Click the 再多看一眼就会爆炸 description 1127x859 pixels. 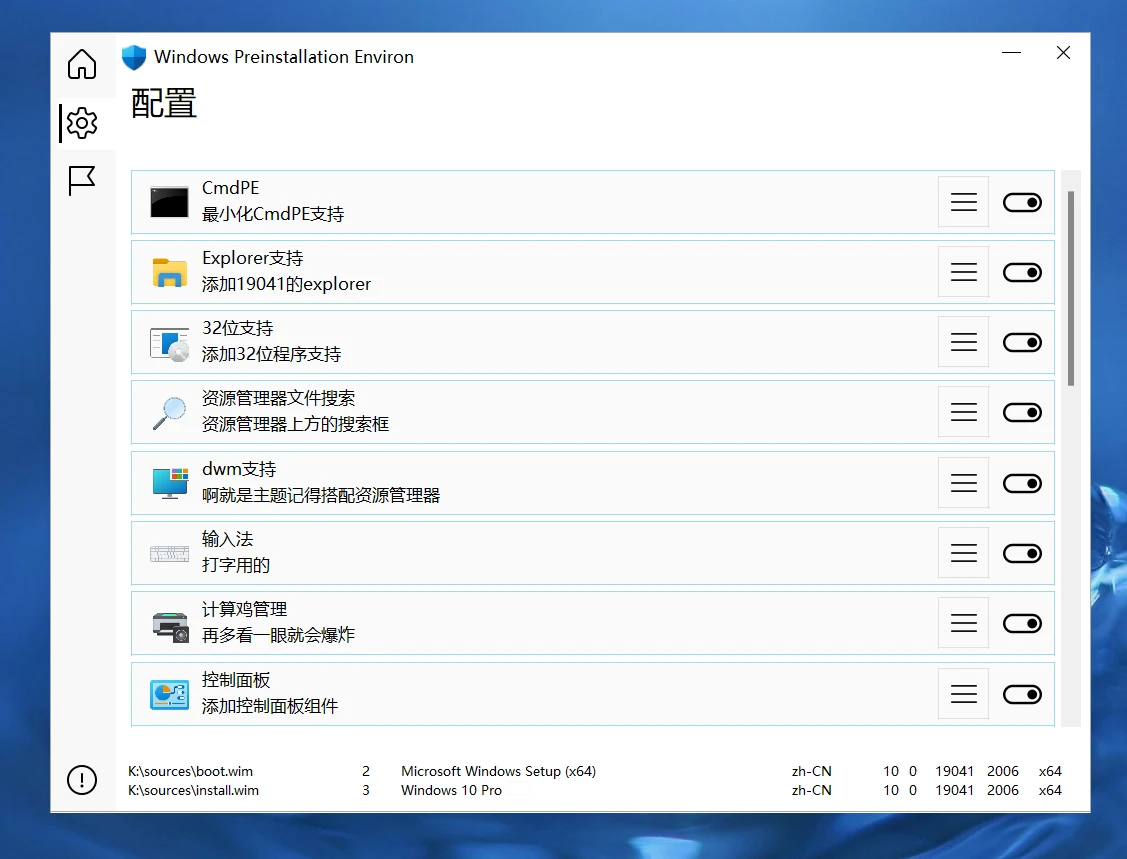click(x=278, y=635)
